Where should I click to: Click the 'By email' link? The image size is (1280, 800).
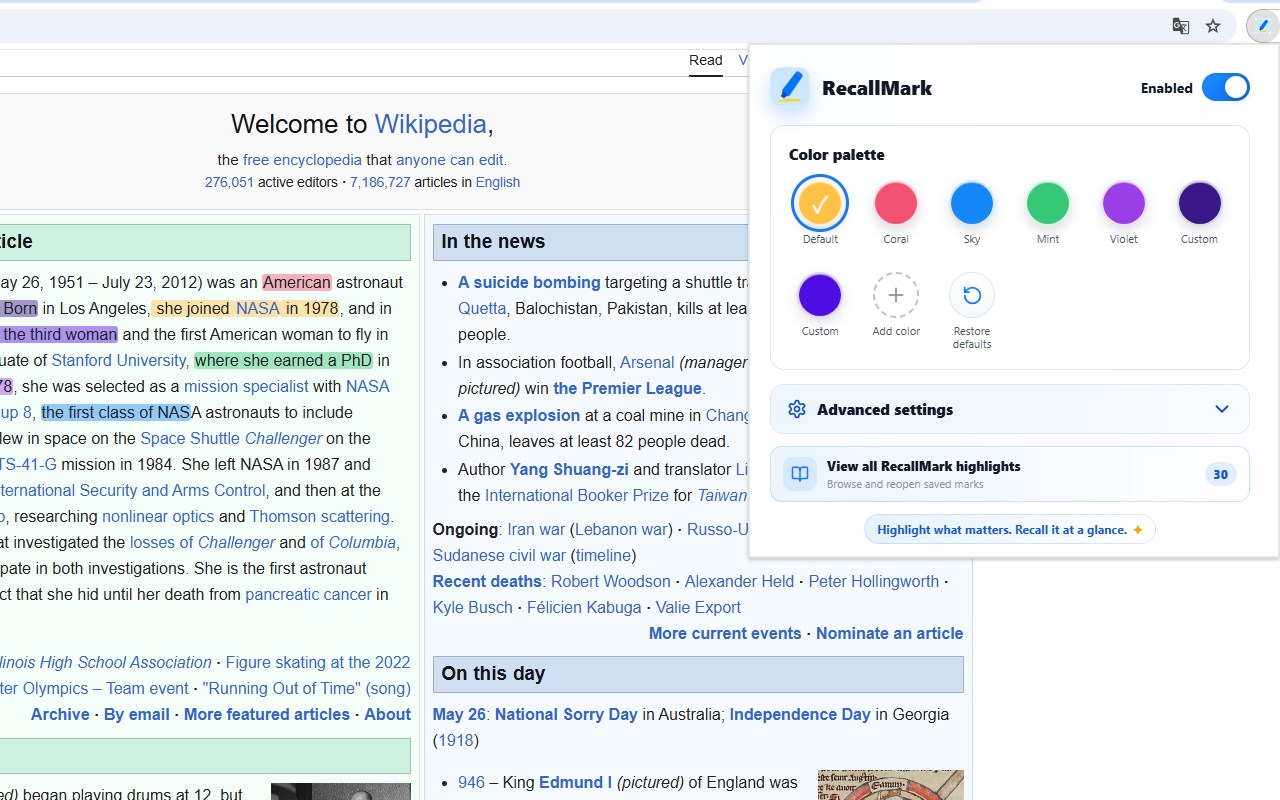pyautogui.click(x=137, y=715)
